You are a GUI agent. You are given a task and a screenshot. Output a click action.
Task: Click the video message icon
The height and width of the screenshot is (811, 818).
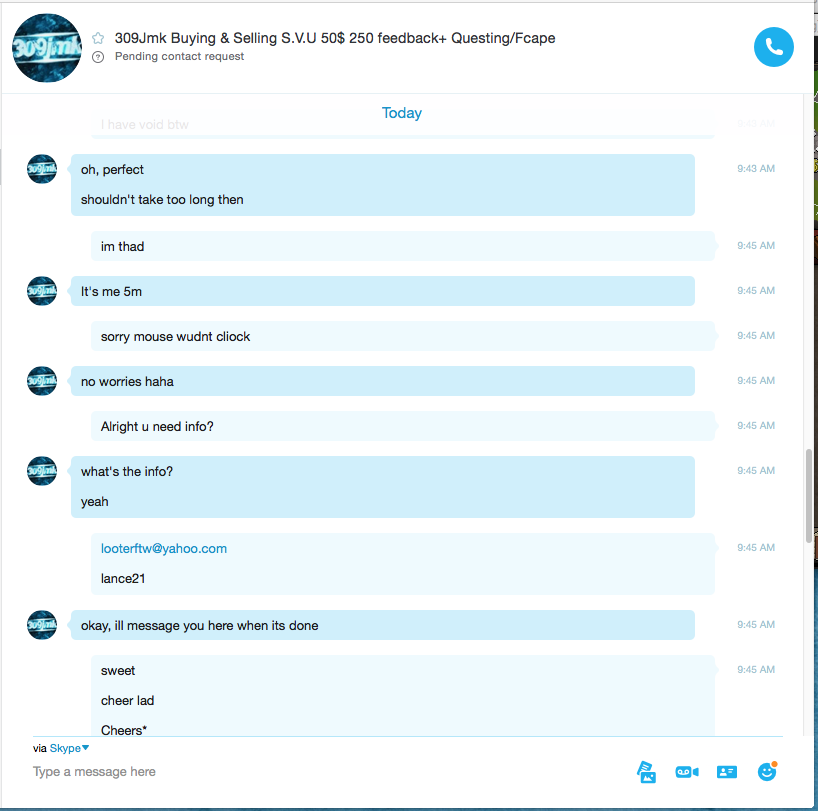(687, 772)
